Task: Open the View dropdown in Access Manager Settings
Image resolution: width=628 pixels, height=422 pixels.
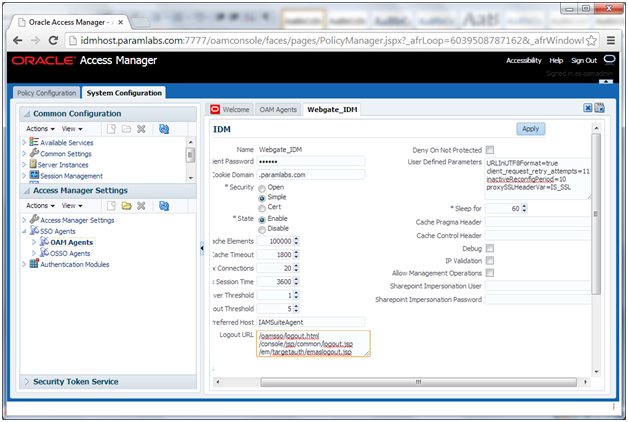Action: 72,206
